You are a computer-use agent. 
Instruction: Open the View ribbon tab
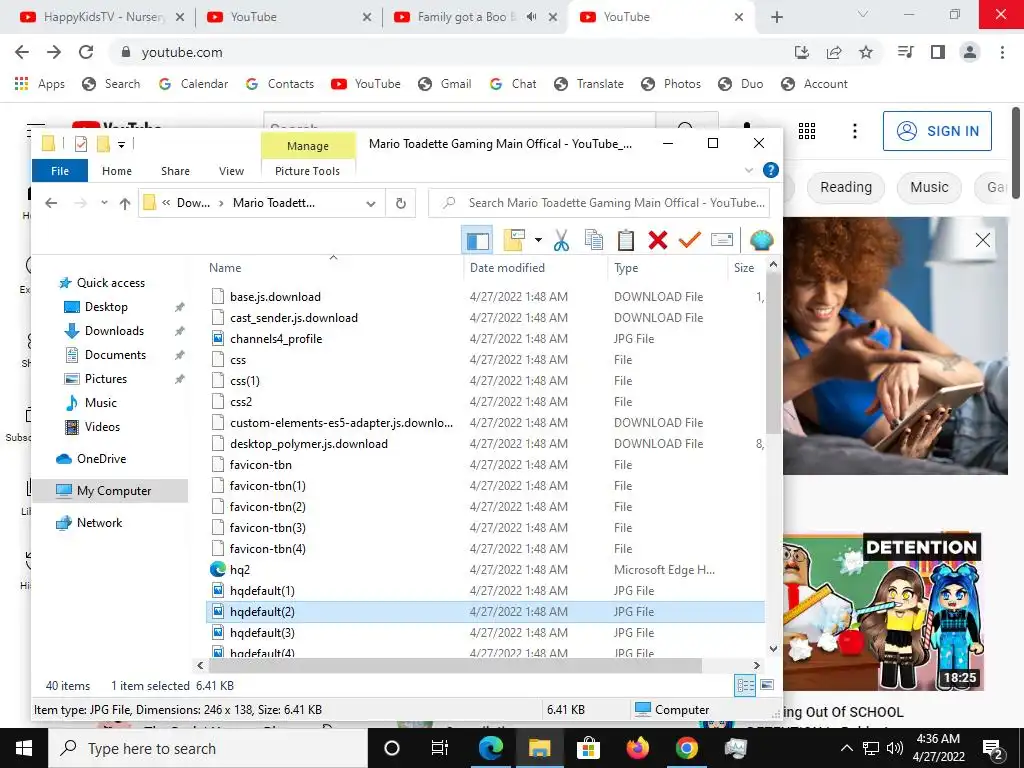click(x=231, y=170)
